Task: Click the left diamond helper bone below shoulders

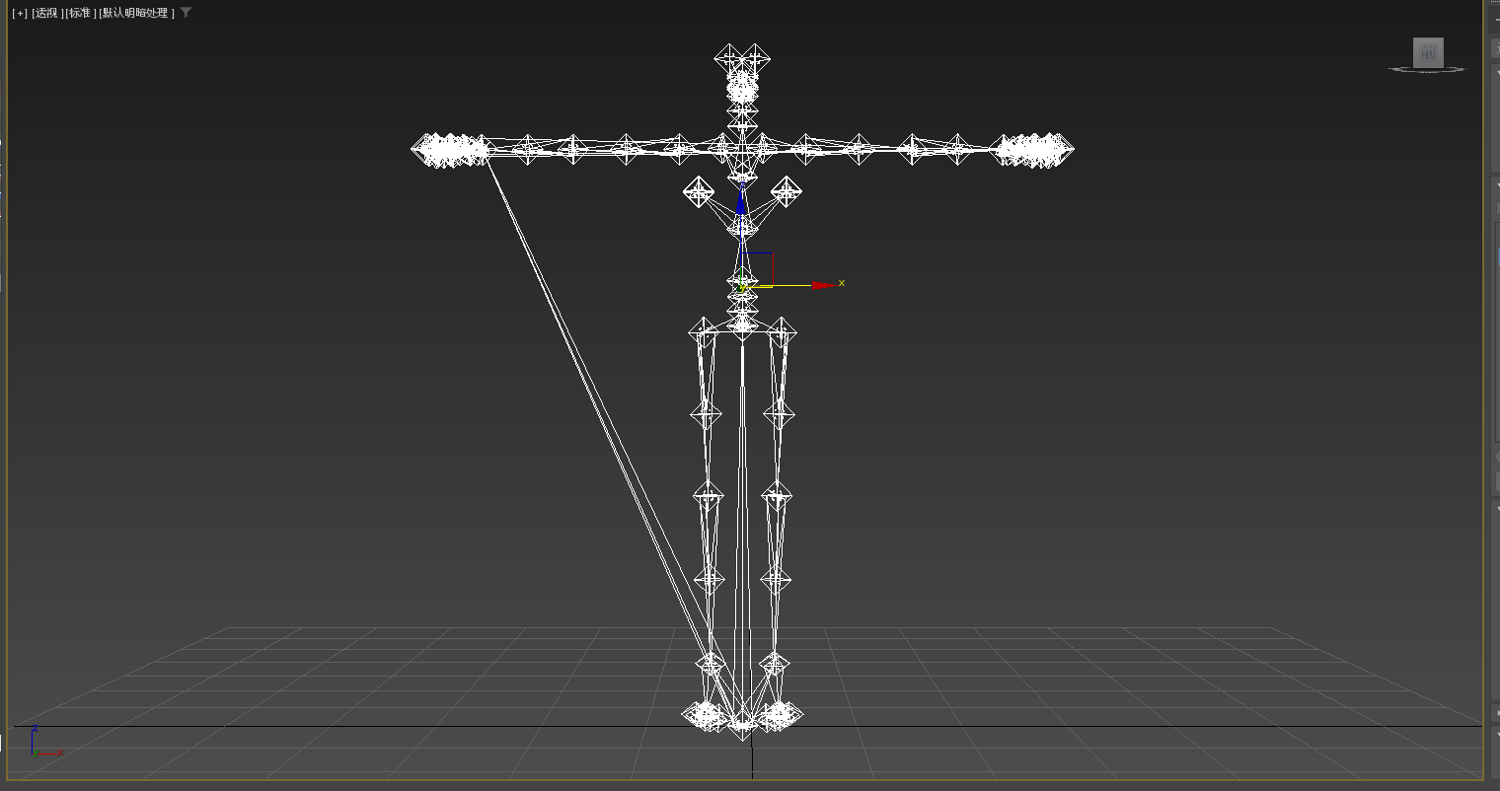Action: [698, 192]
